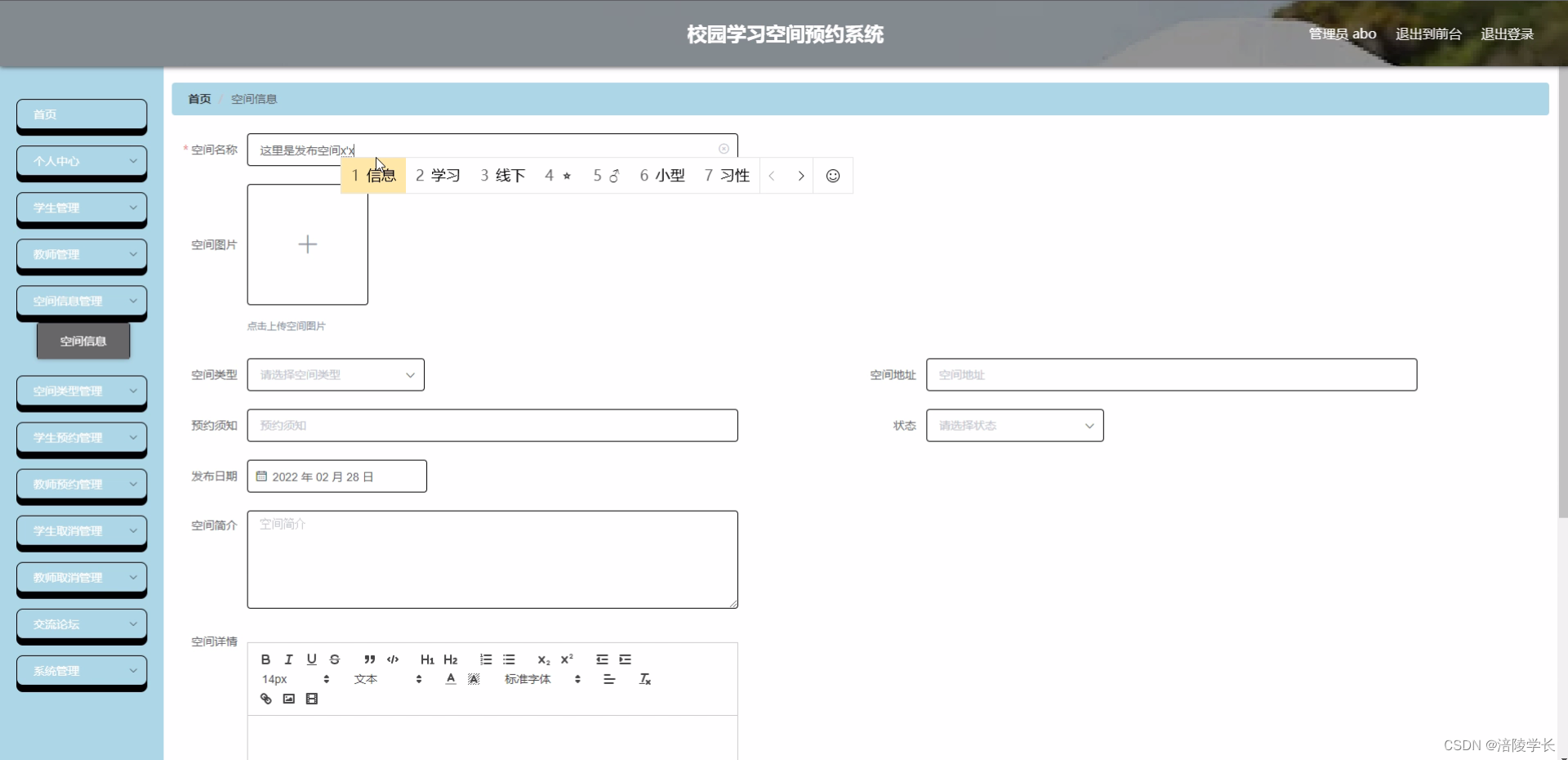Open the 空间类型 dropdown
1568x760 pixels.
coord(335,374)
